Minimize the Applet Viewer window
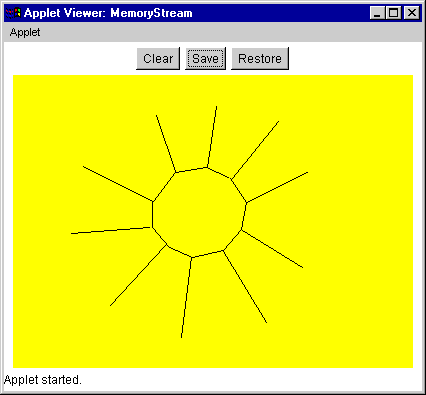426x395 pixels. tap(377, 13)
